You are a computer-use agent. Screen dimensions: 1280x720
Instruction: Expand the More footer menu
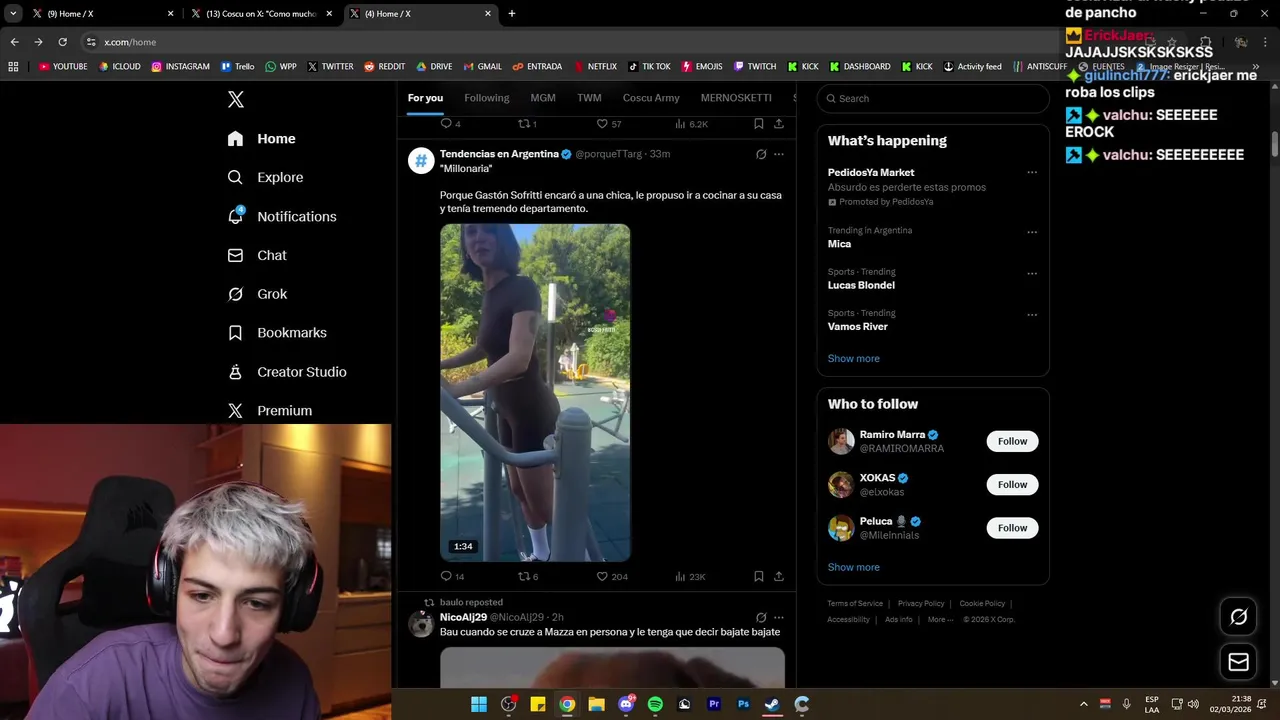point(940,619)
